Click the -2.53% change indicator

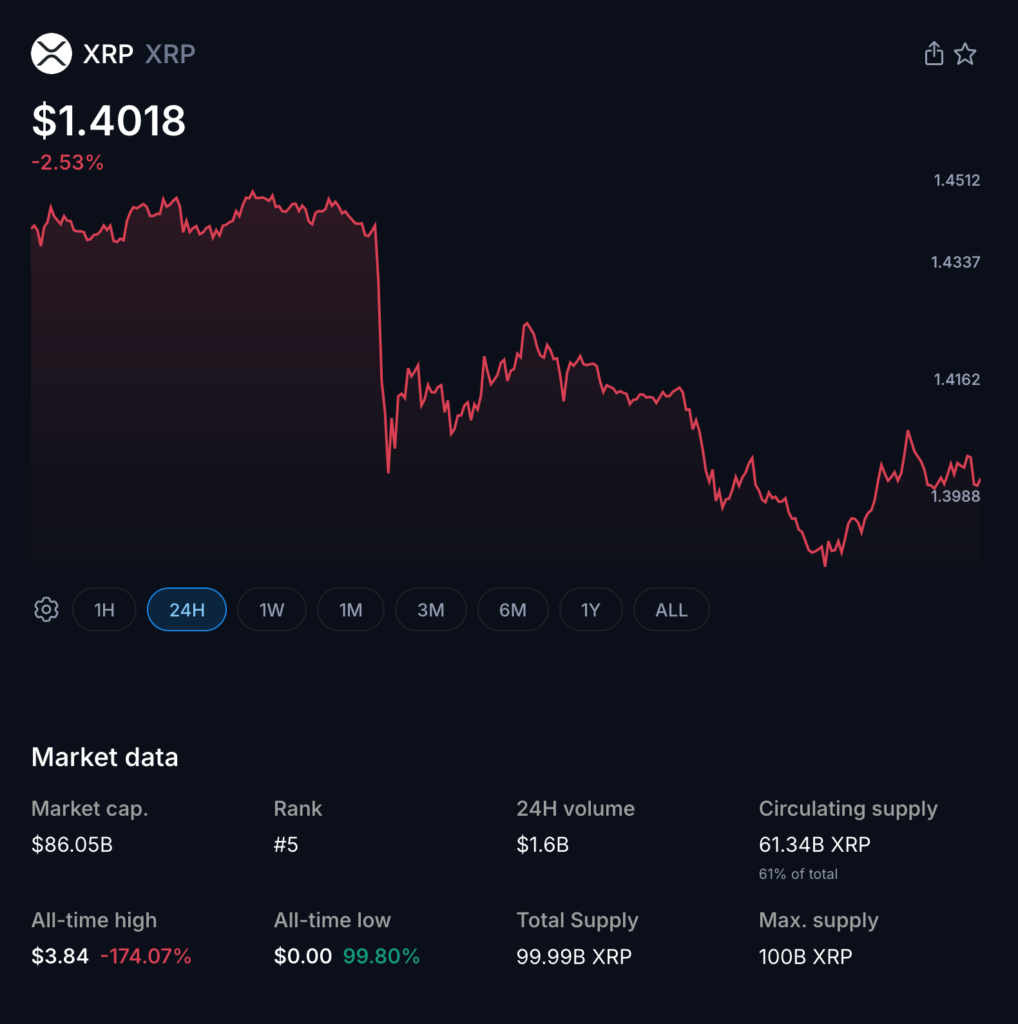[x=66, y=162]
